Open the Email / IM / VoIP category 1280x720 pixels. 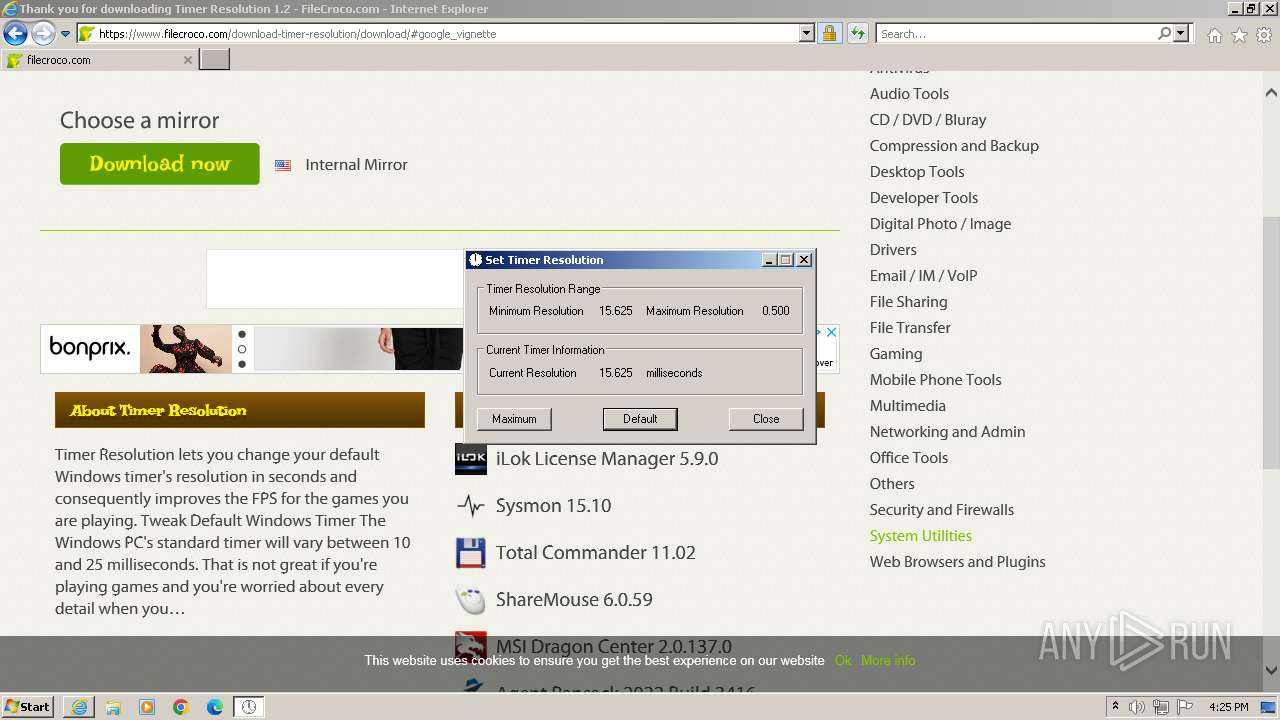pyautogui.click(x=923, y=276)
